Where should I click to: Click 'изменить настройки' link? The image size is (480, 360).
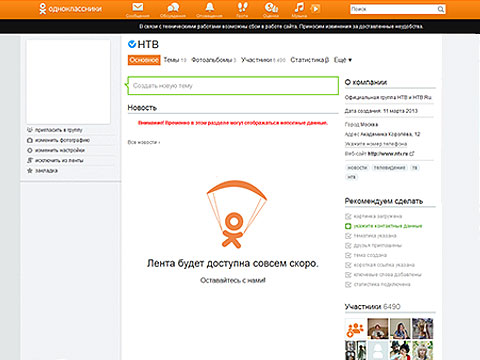coord(60,150)
